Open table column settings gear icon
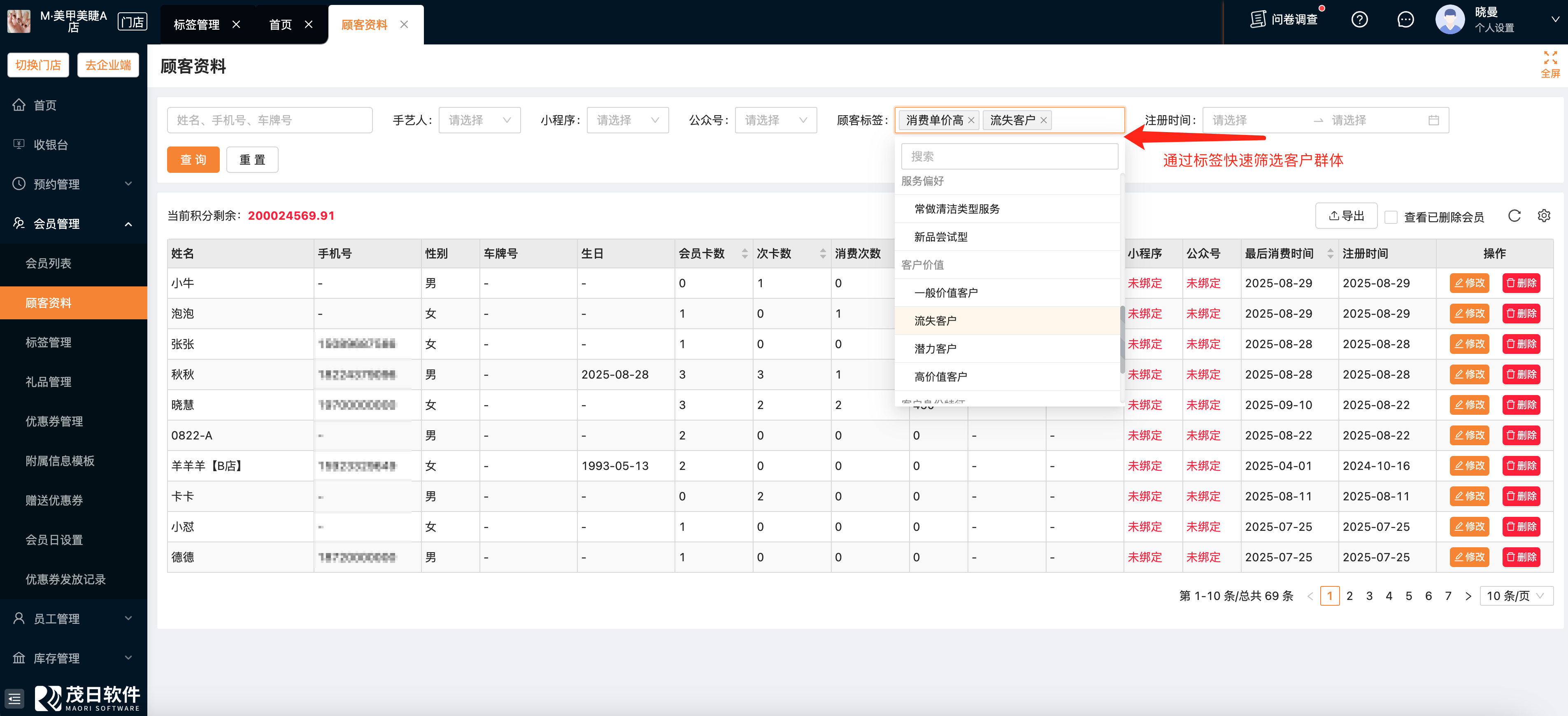 pos(1544,216)
